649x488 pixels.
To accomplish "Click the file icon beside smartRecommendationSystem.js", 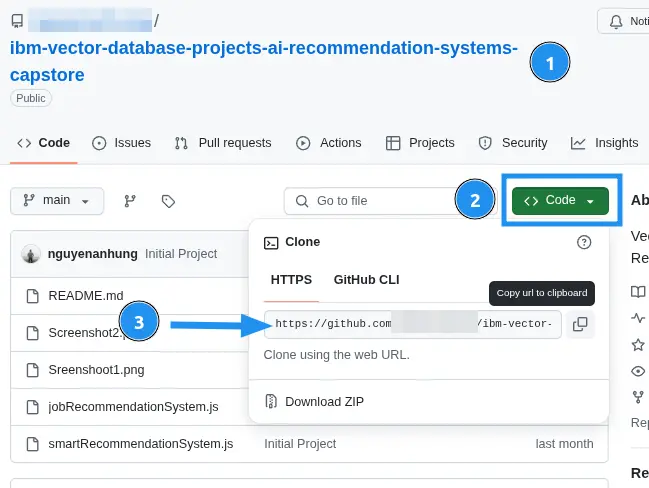I will point(33,444).
